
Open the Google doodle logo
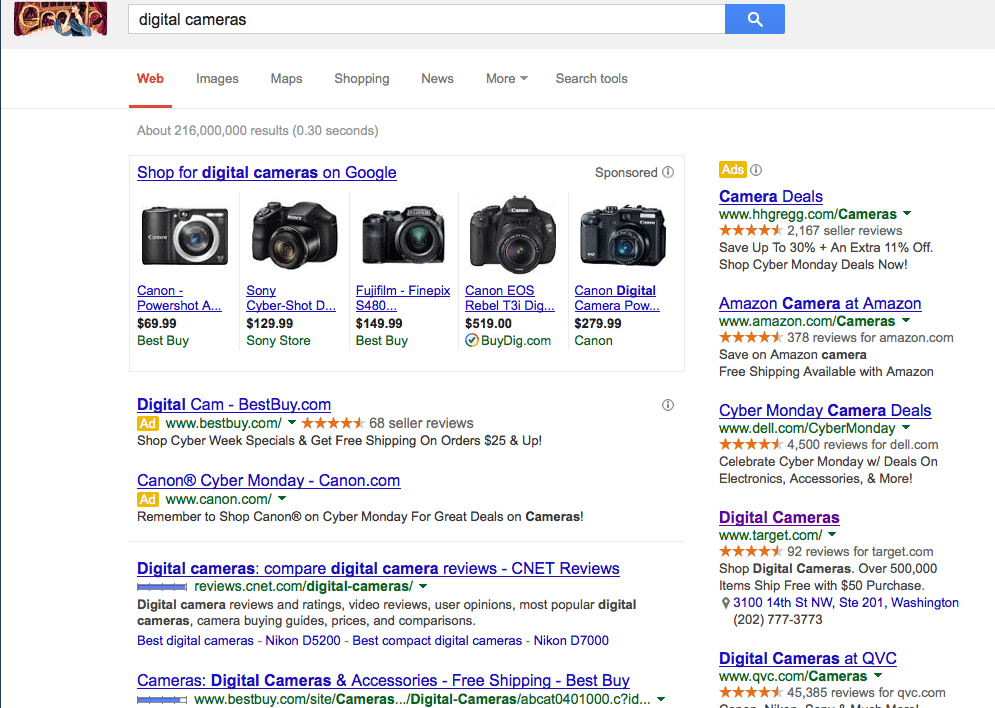pos(60,18)
